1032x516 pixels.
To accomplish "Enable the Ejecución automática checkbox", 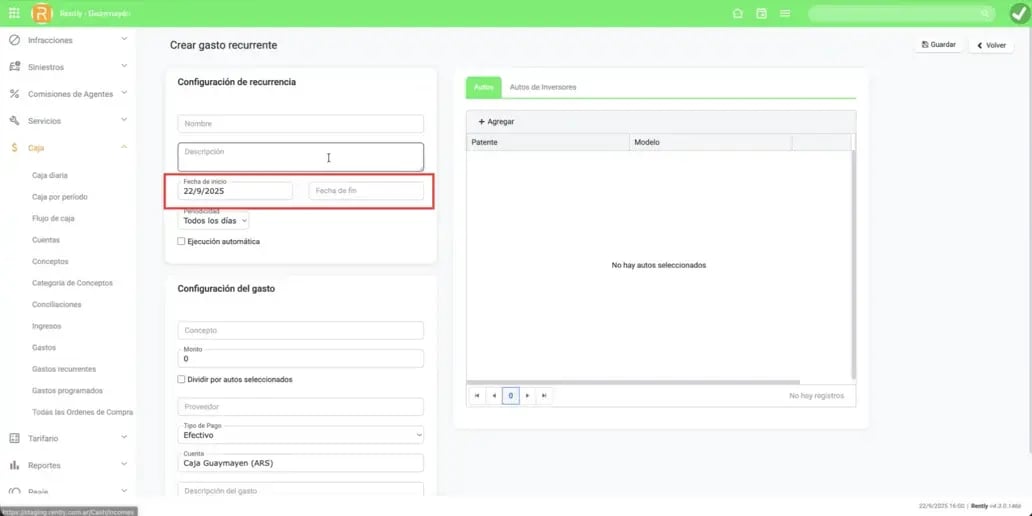I will click(x=181, y=241).
